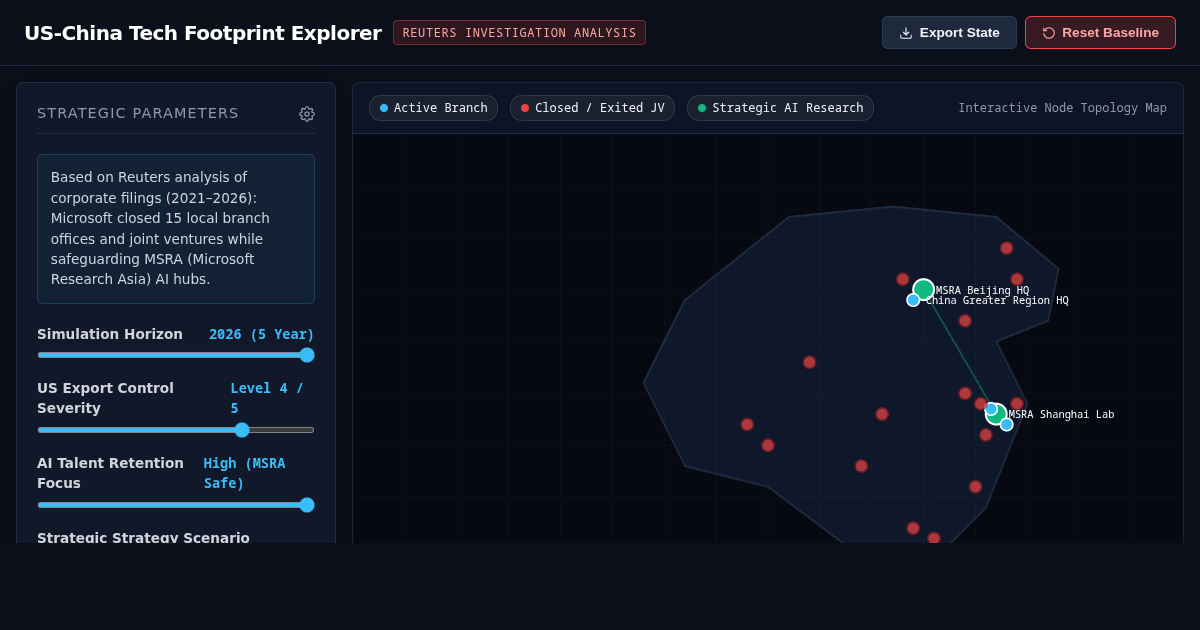This screenshot has width=1200, height=630.
Task: Click the Reuters Investigation Analysis badge
Action: (x=519, y=33)
